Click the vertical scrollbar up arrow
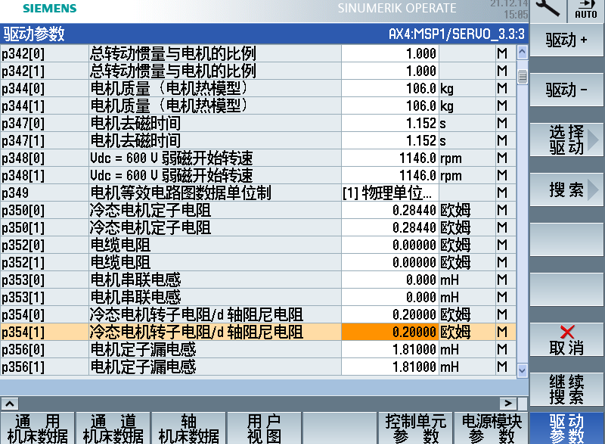The width and height of the screenshot is (605, 444). [522, 52]
